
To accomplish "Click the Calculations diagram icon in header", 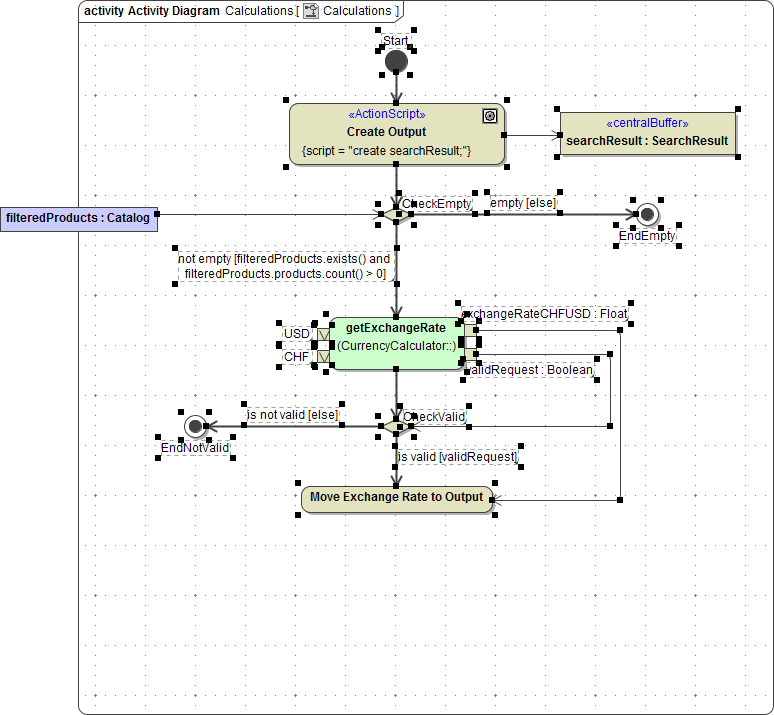I will tap(310, 11).
